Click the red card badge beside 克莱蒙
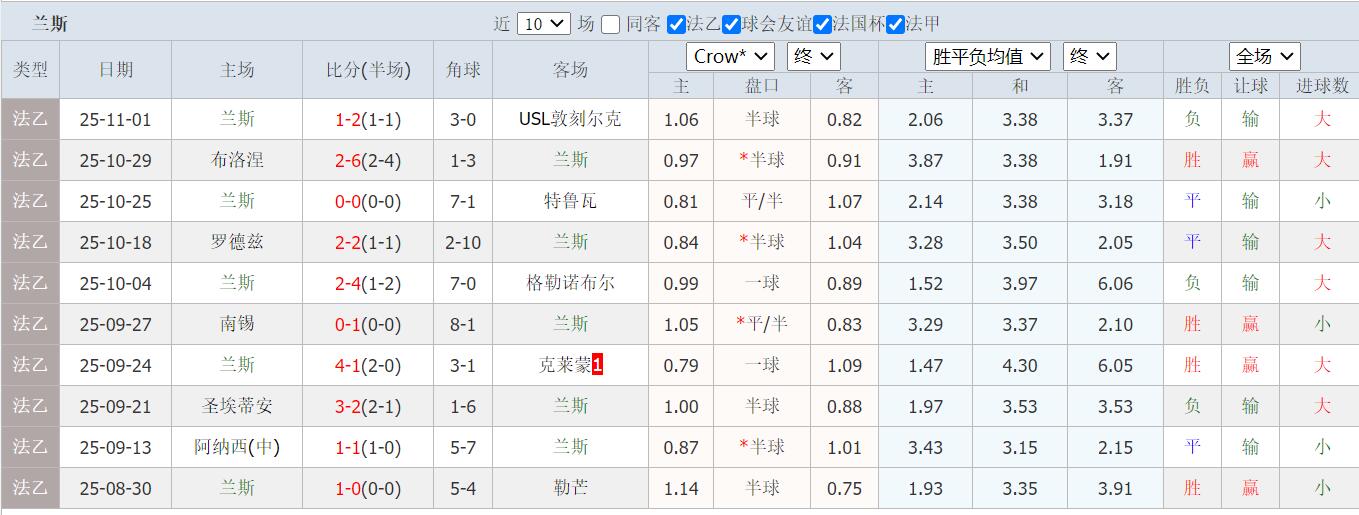 tap(597, 365)
